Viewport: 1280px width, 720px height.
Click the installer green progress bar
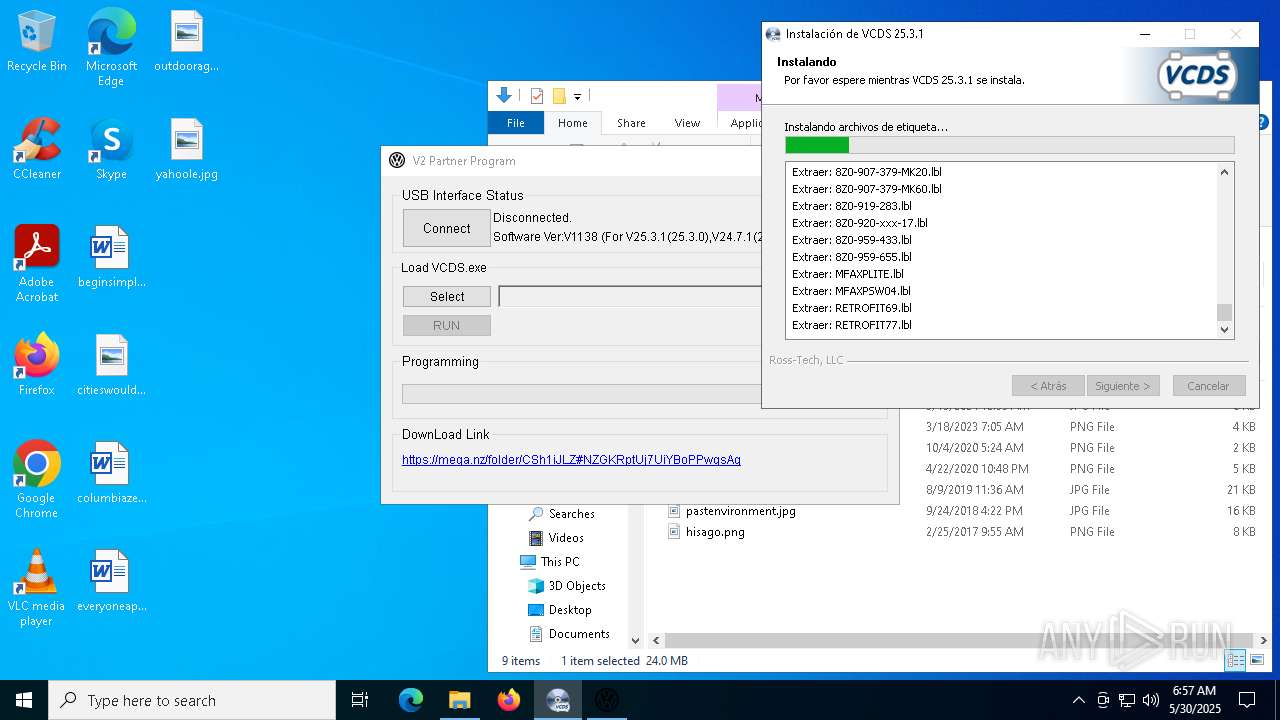pyautogui.click(x=1010, y=145)
